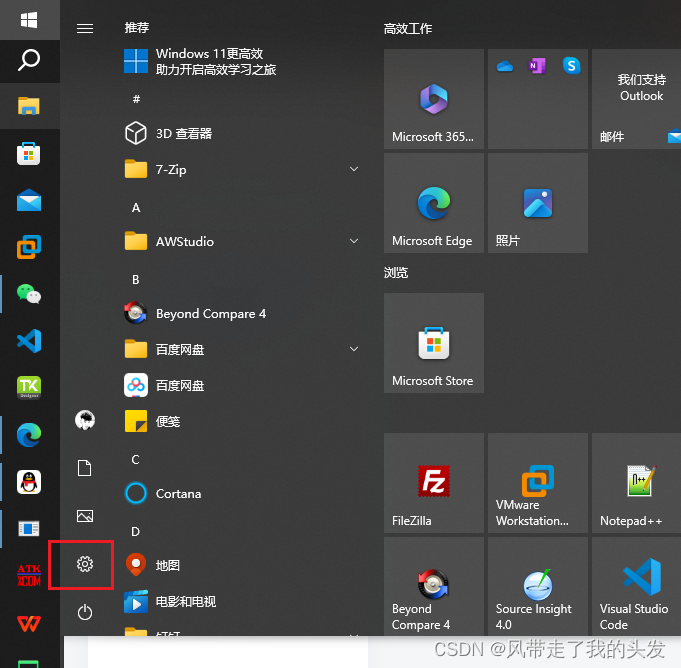This screenshot has width=681, height=668.
Task: Open the Pictures shortcut in Start sidebar
Action: (x=85, y=516)
